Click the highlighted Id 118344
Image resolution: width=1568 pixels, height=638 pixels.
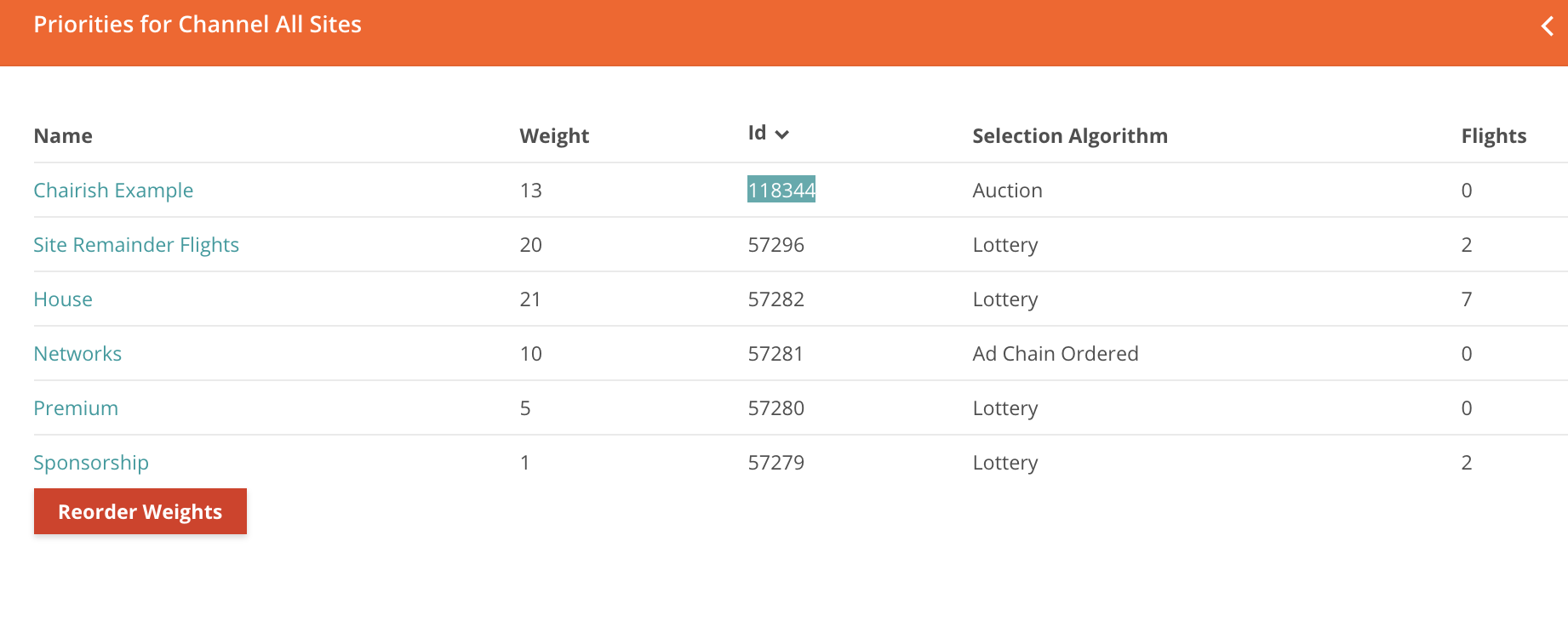pos(781,190)
